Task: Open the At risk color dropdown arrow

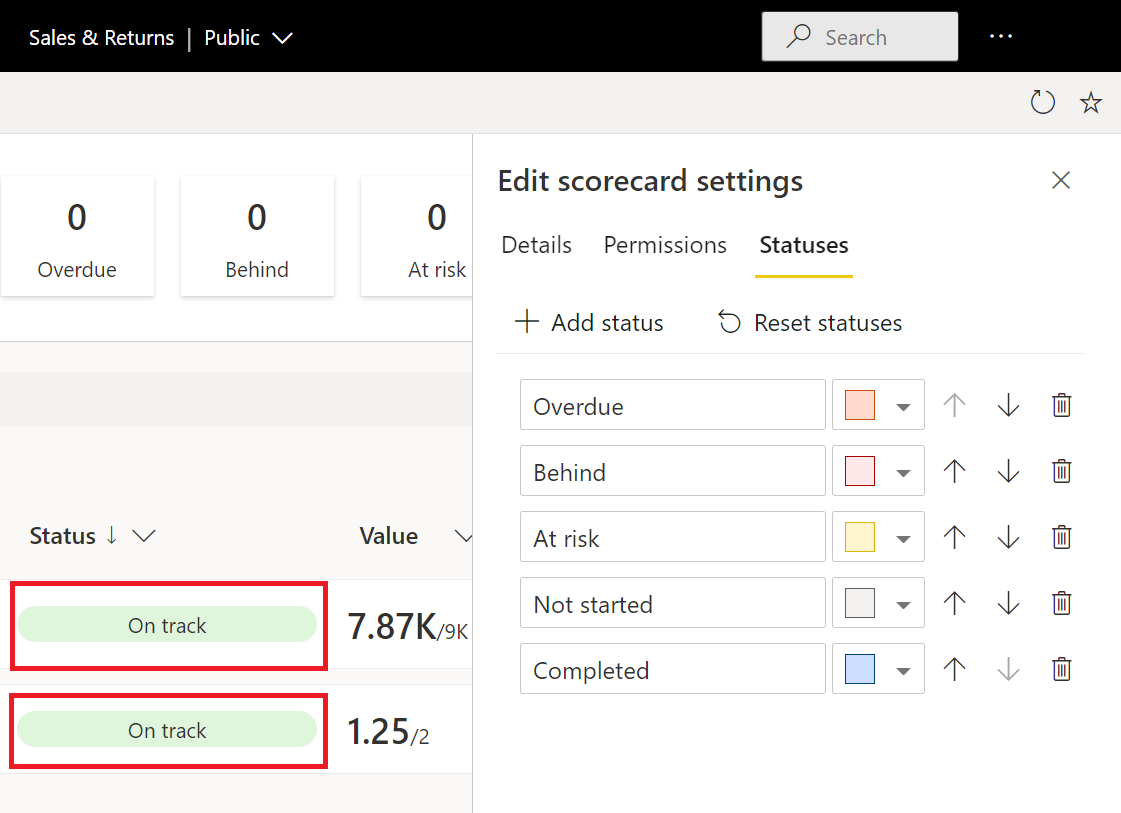Action: tap(903, 538)
